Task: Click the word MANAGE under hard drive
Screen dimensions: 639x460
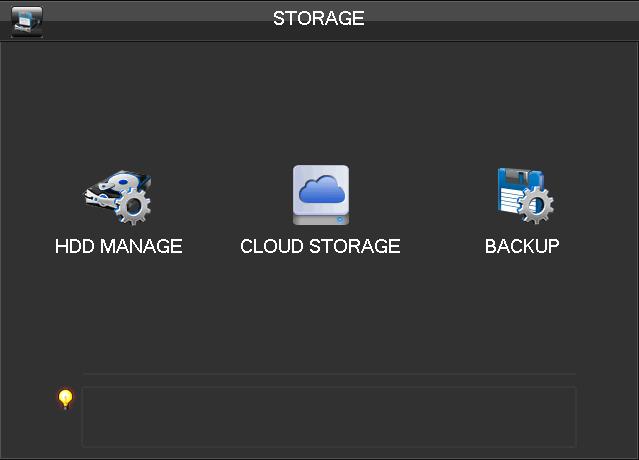Action: [x=141, y=246]
